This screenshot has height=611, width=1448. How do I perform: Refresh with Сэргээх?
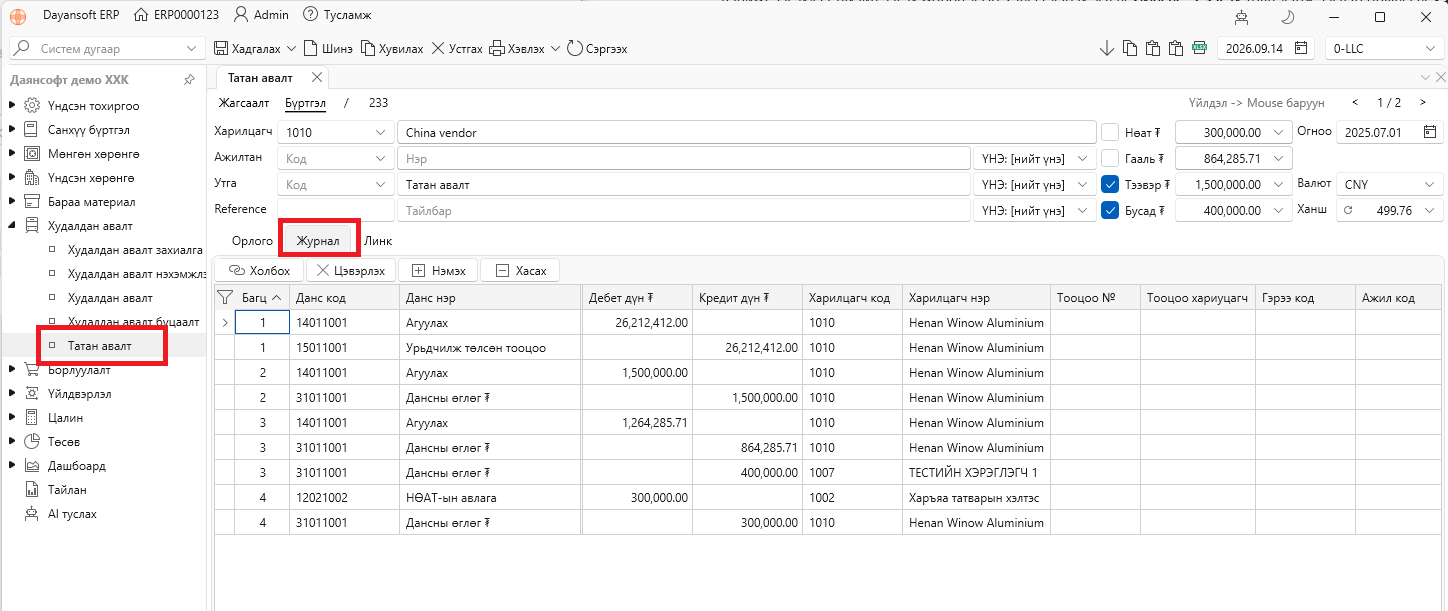click(597, 48)
